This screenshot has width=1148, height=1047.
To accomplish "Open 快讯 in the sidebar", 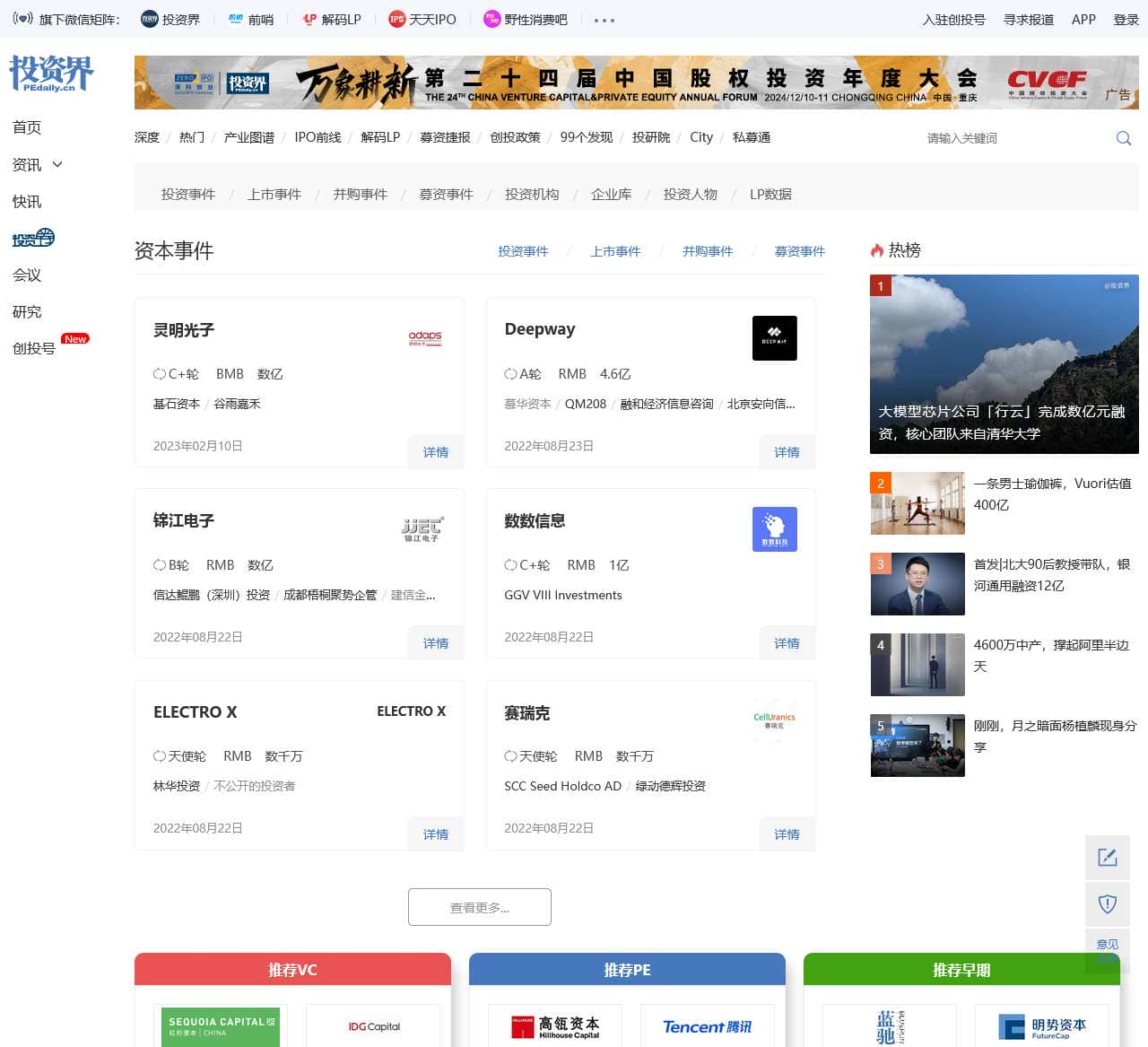I will point(27,201).
